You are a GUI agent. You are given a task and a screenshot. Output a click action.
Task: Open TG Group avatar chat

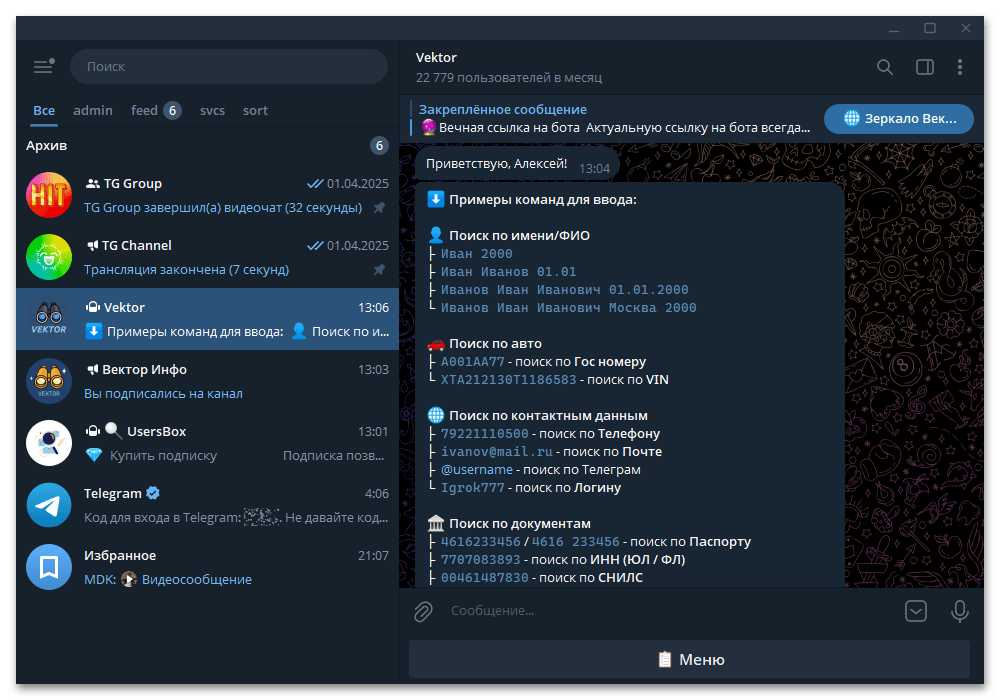click(49, 195)
